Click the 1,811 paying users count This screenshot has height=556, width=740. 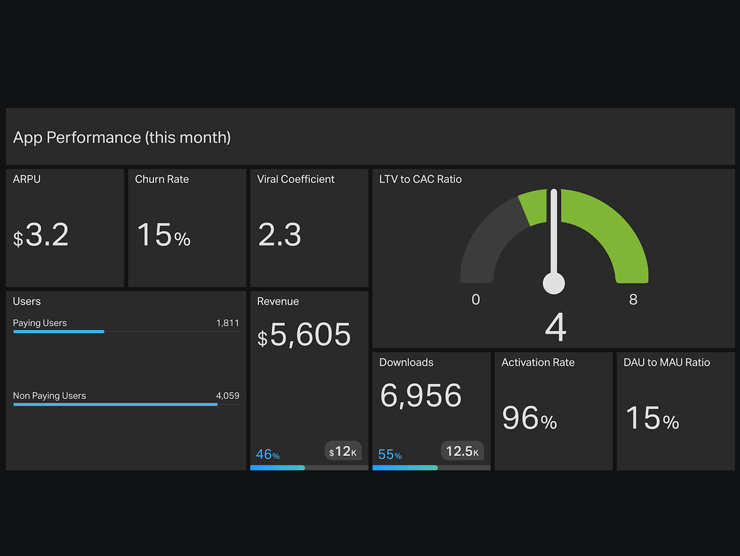coord(227,323)
